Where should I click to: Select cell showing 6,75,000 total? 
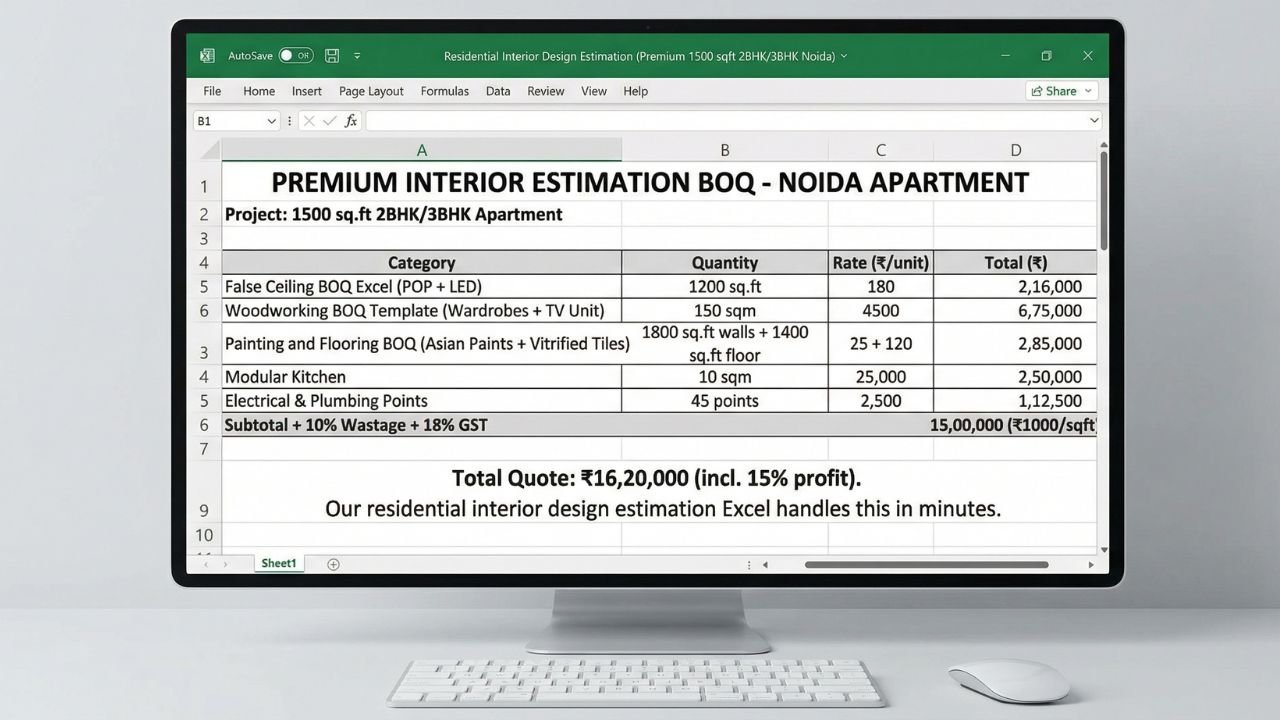[x=1015, y=311]
